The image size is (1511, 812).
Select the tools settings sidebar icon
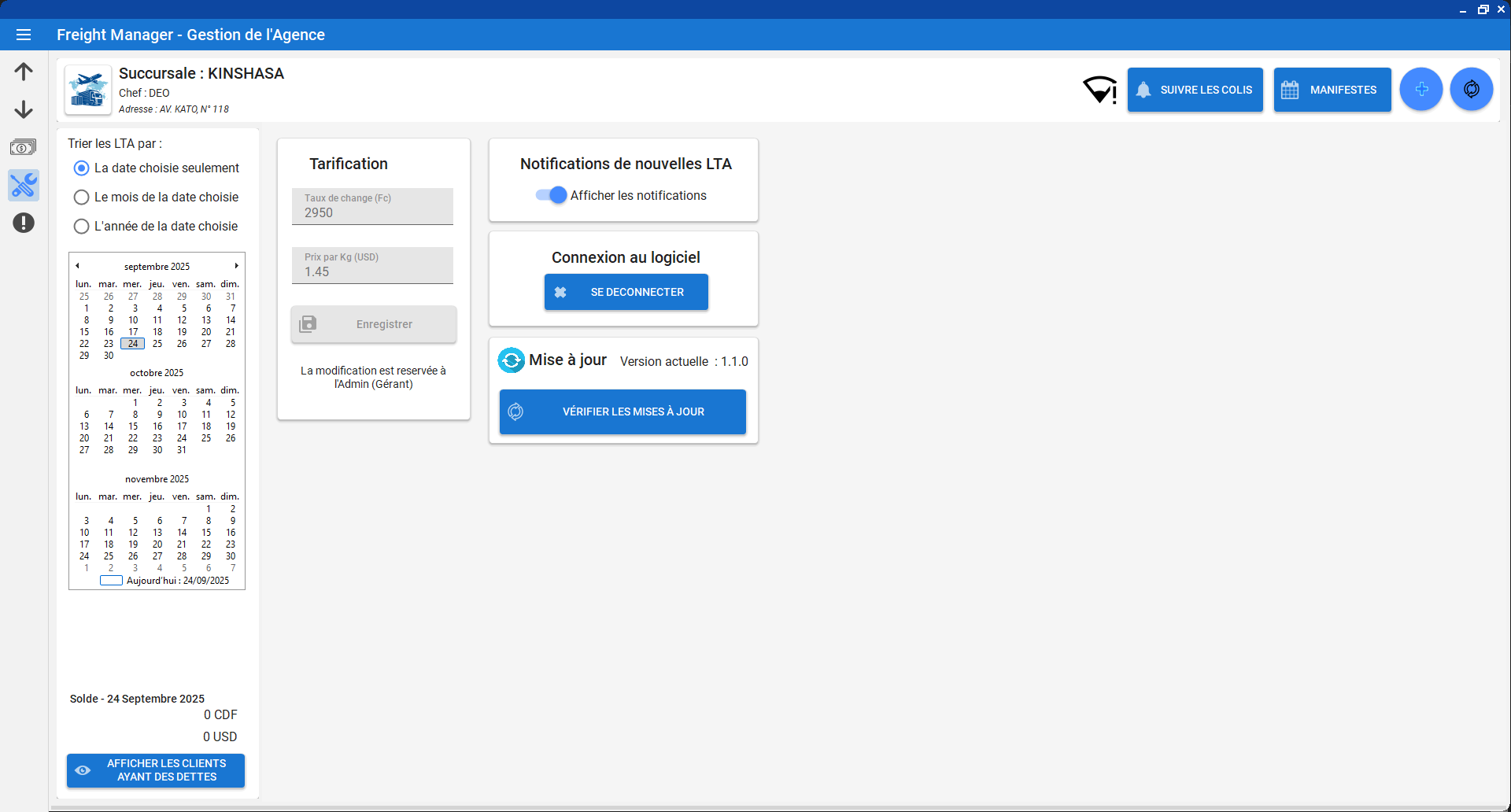click(x=24, y=186)
